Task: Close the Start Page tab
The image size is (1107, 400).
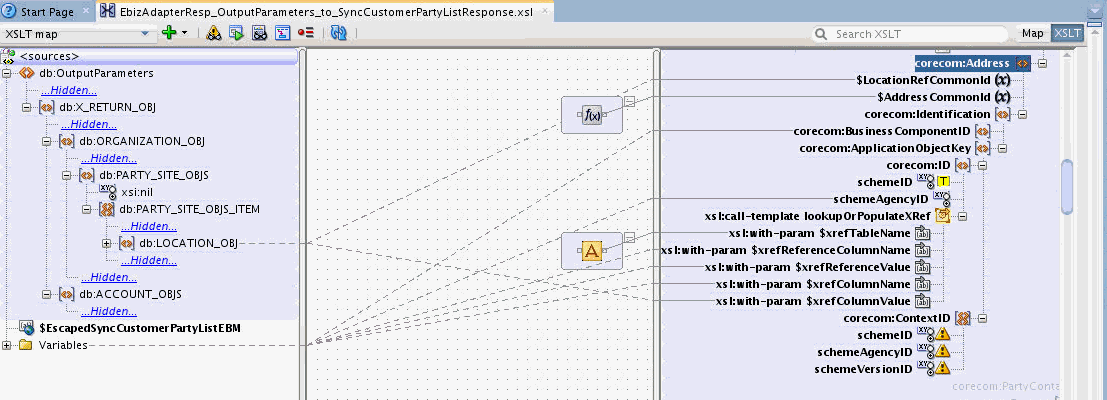Action: coord(86,11)
